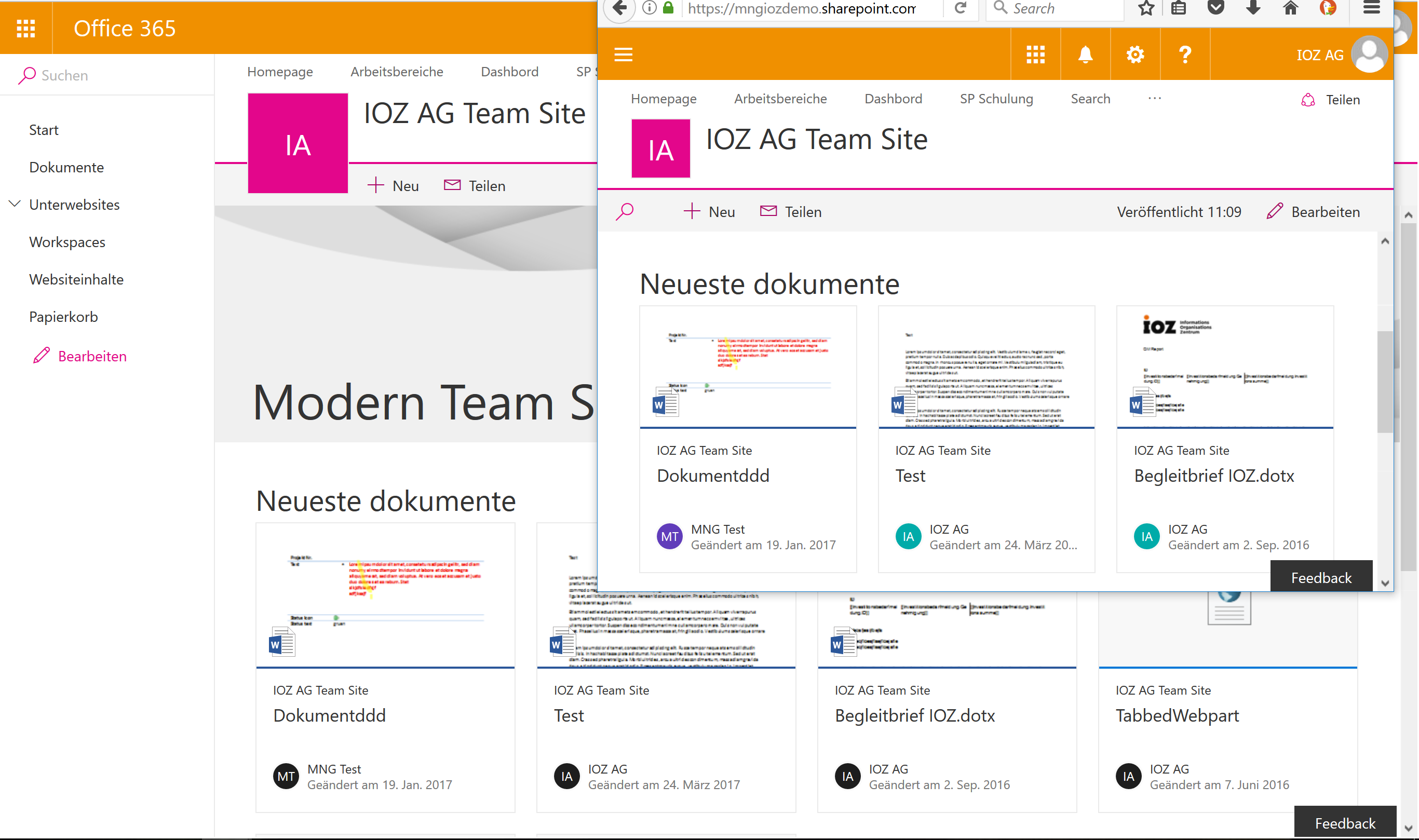The image size is (1419, 840).
Task: Click the browser Search box
Action: point(1055,8)
